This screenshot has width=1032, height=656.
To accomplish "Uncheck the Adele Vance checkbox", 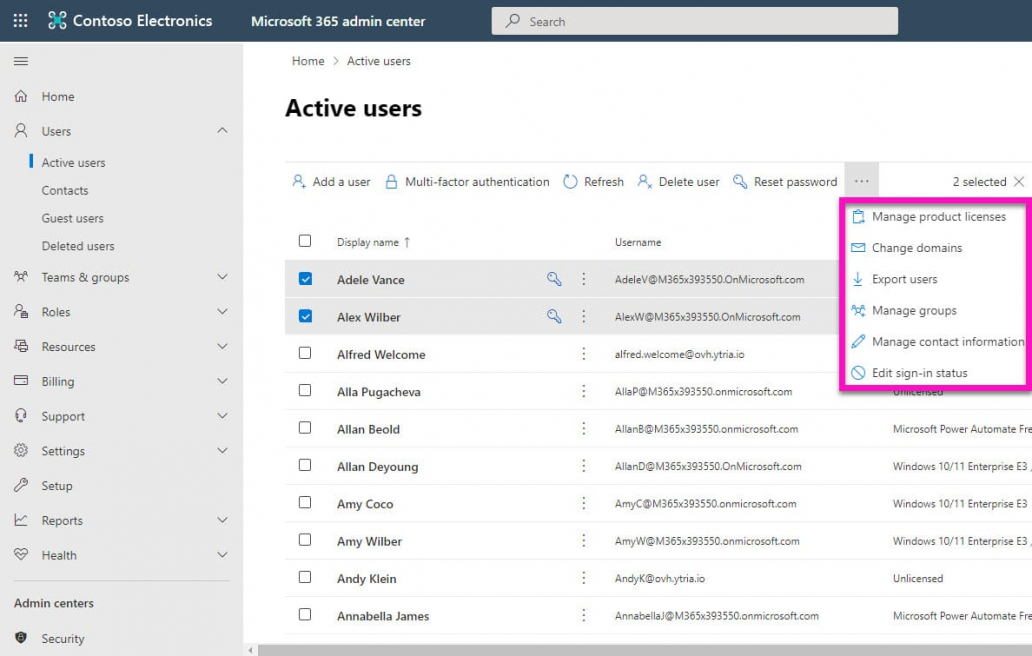I will click(x=305, y=278).
